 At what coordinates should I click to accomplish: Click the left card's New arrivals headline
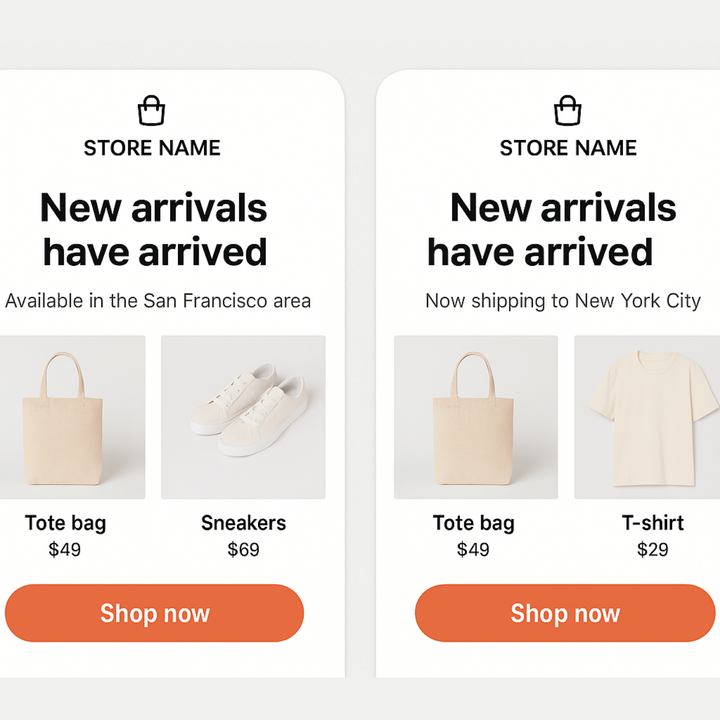(154, 230)
